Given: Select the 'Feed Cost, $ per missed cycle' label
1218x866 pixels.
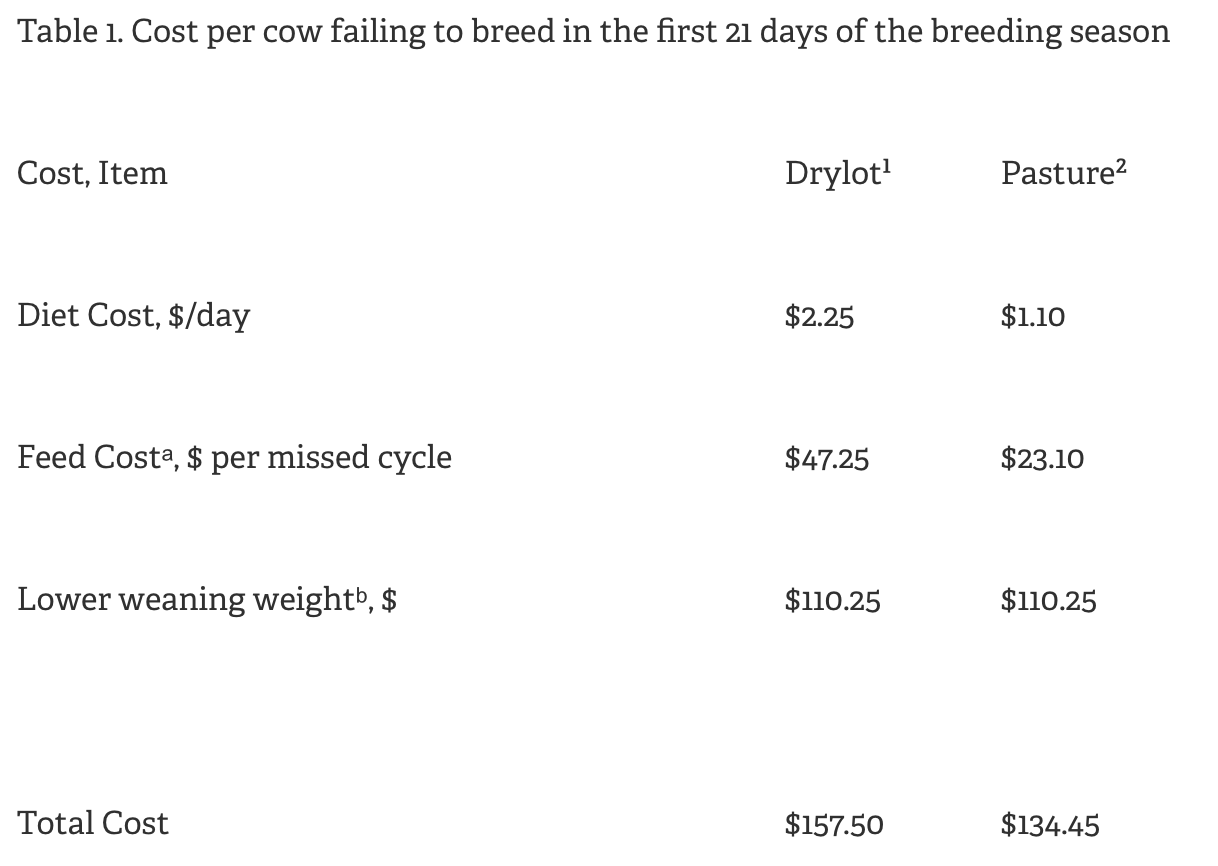Looking at the screenshot, I should click(234, 458).
